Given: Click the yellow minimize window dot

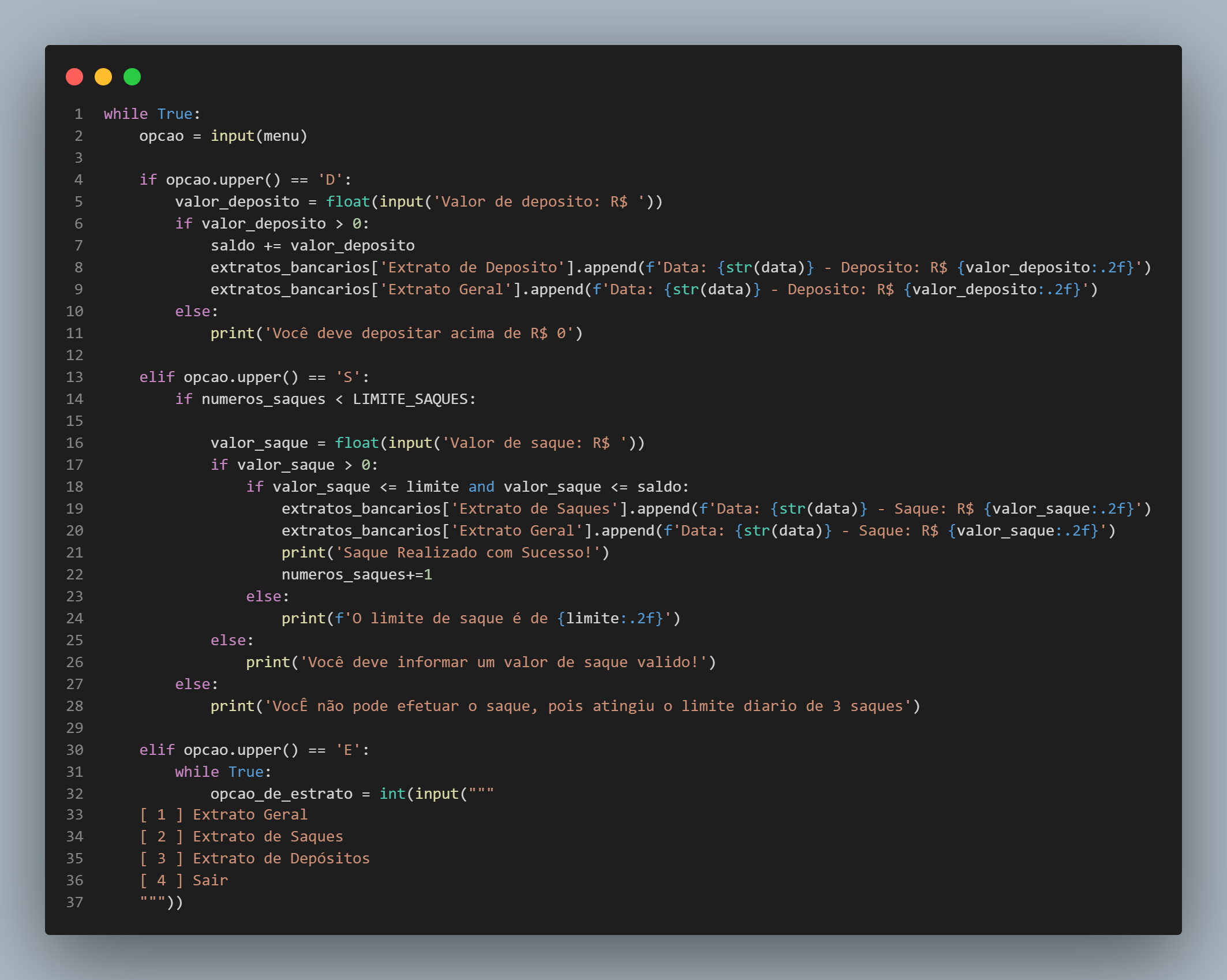Looking at the screenshot, I should point(103,77).
